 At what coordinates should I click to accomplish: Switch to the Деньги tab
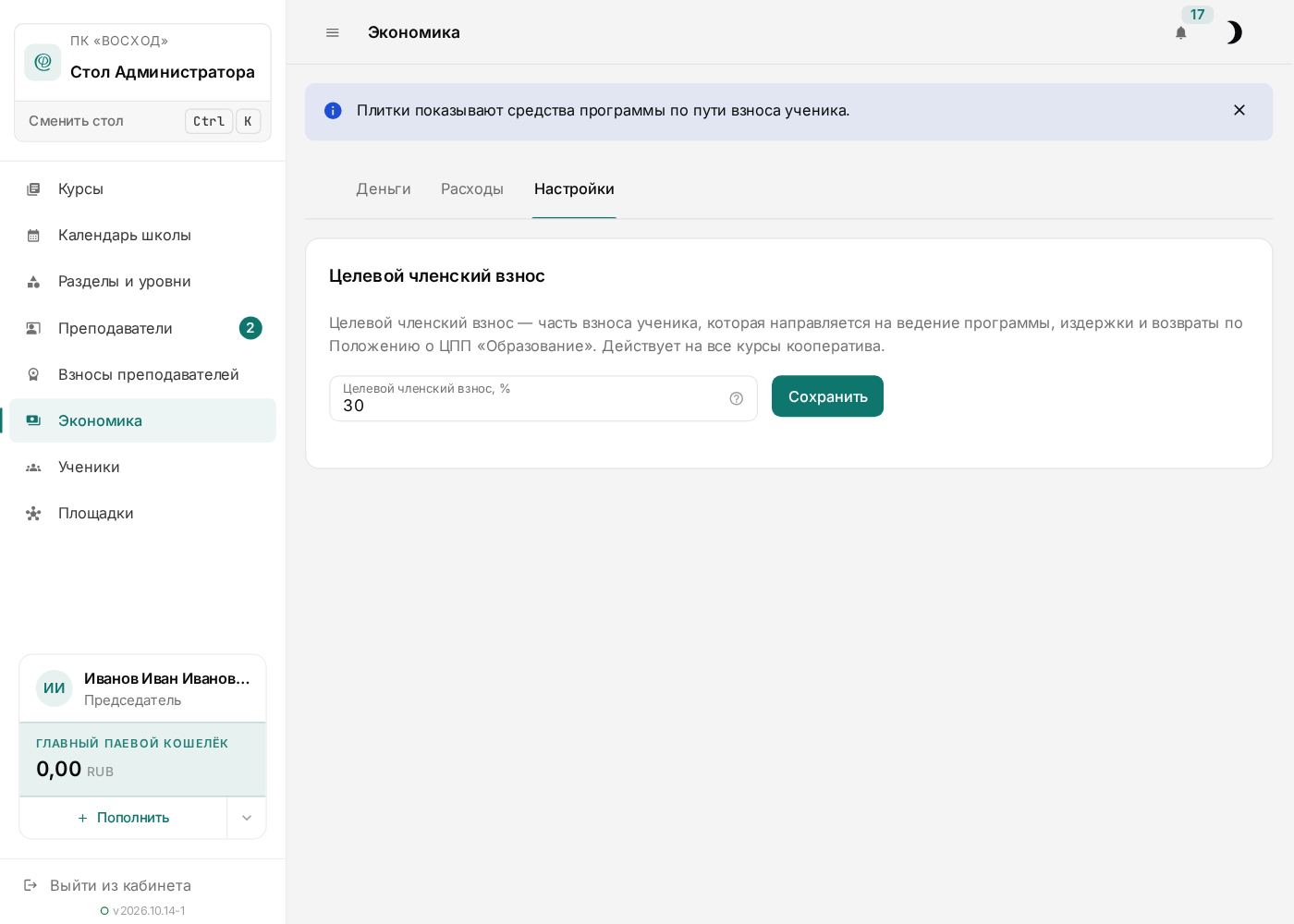384,188
